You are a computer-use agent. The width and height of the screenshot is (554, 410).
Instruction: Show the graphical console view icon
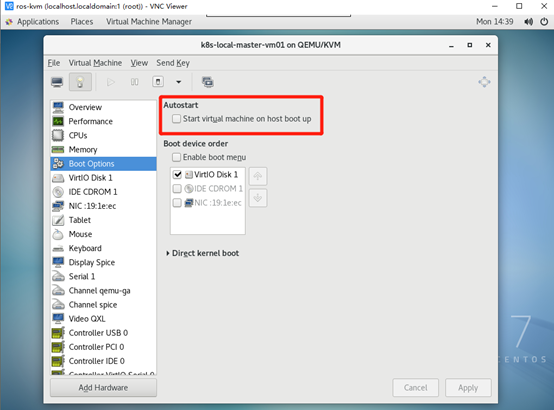[x=57, y=82]
